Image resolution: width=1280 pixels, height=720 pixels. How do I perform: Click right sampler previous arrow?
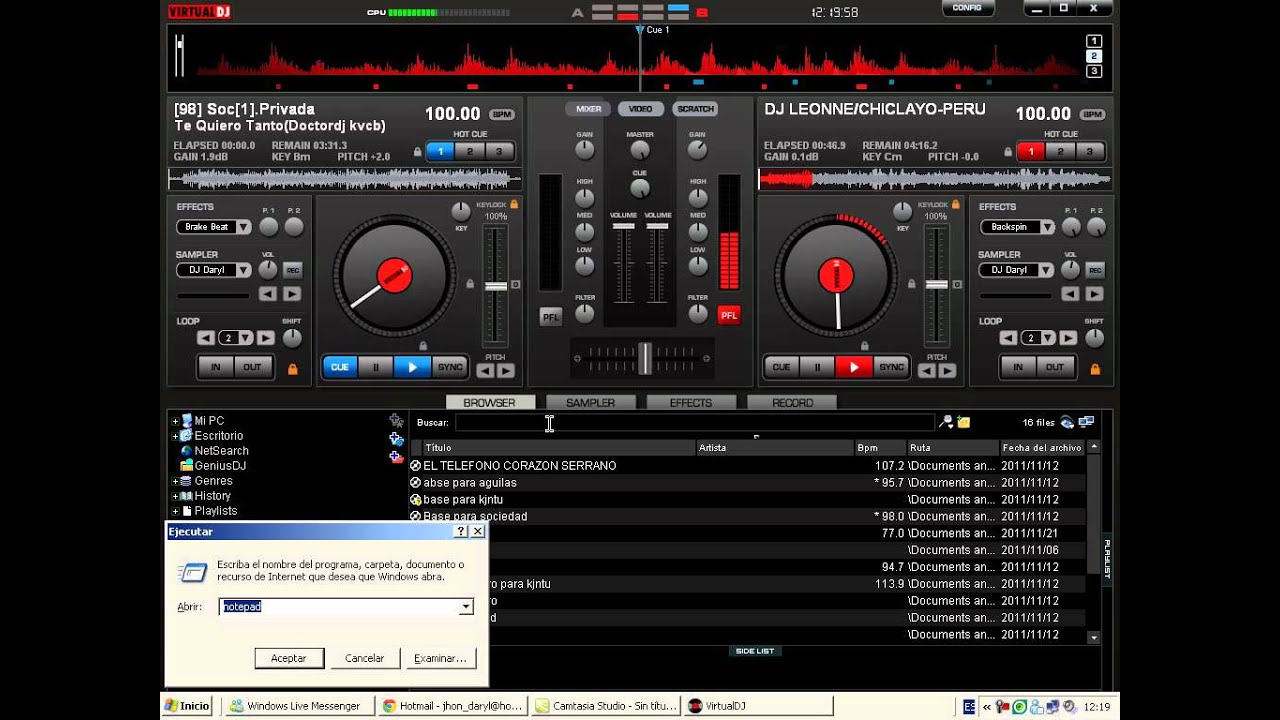pos(1070,294)
